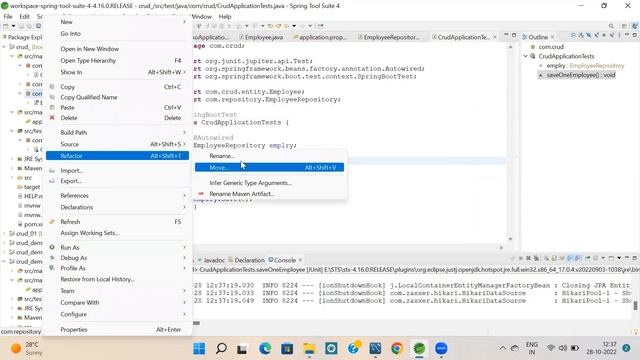Choose Rename... from Refactor submenu
Screen dimensions: 640x360
pyautogui.click(x=269, y=156)
